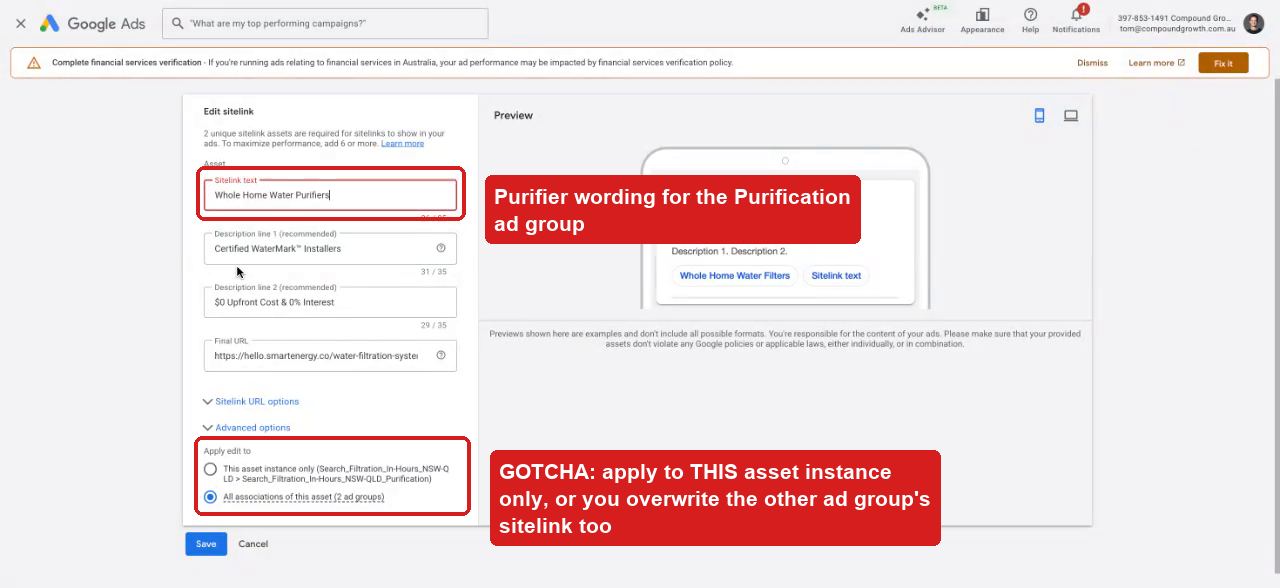This screenshot has width=1280, height=588.
Task: Focus the top performing campaigns search box
Action: 325,23
